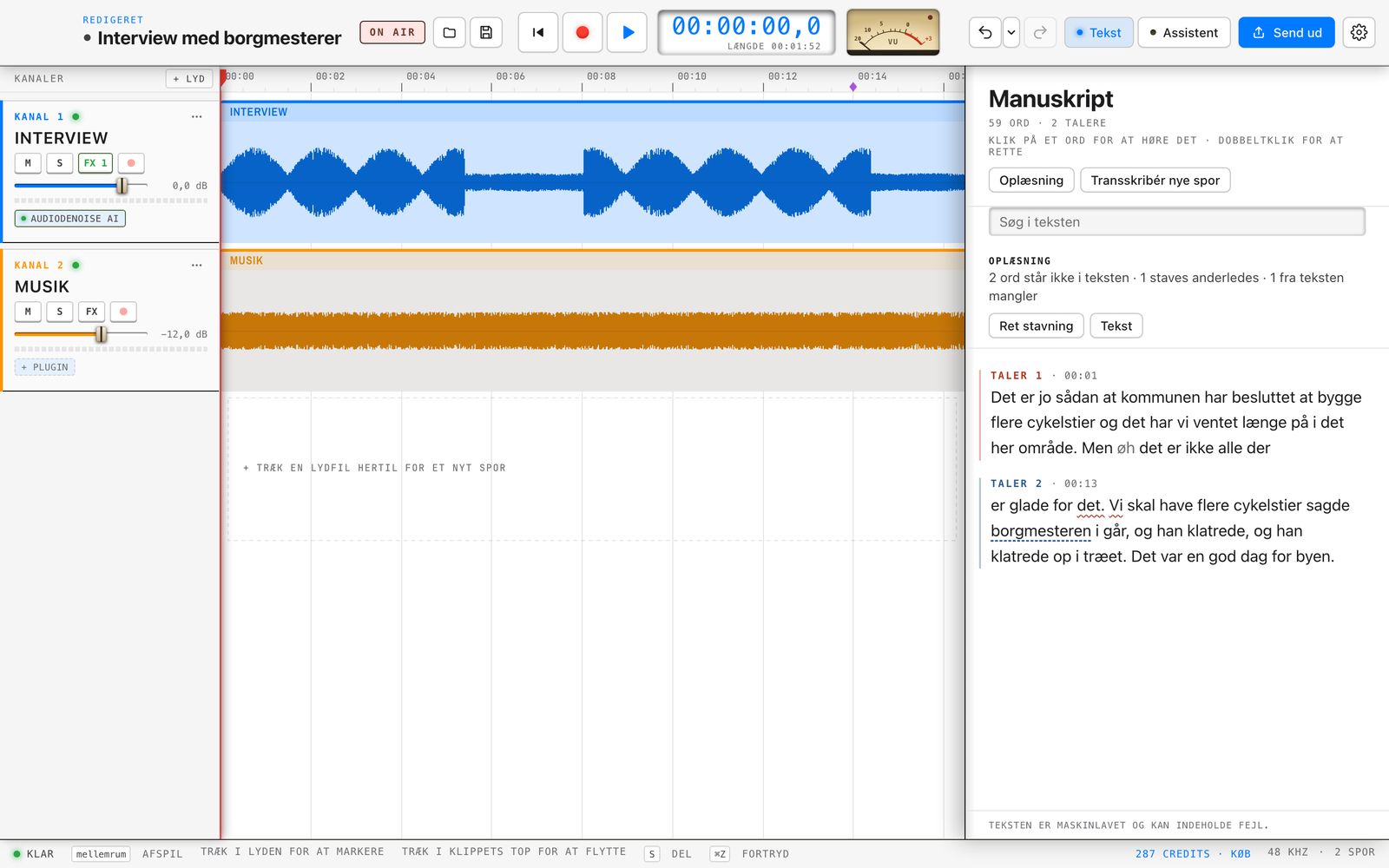Click Oplæsning button in Manuskript
This screenshot has width=1389, height=868.
[x=1031, y=181]
